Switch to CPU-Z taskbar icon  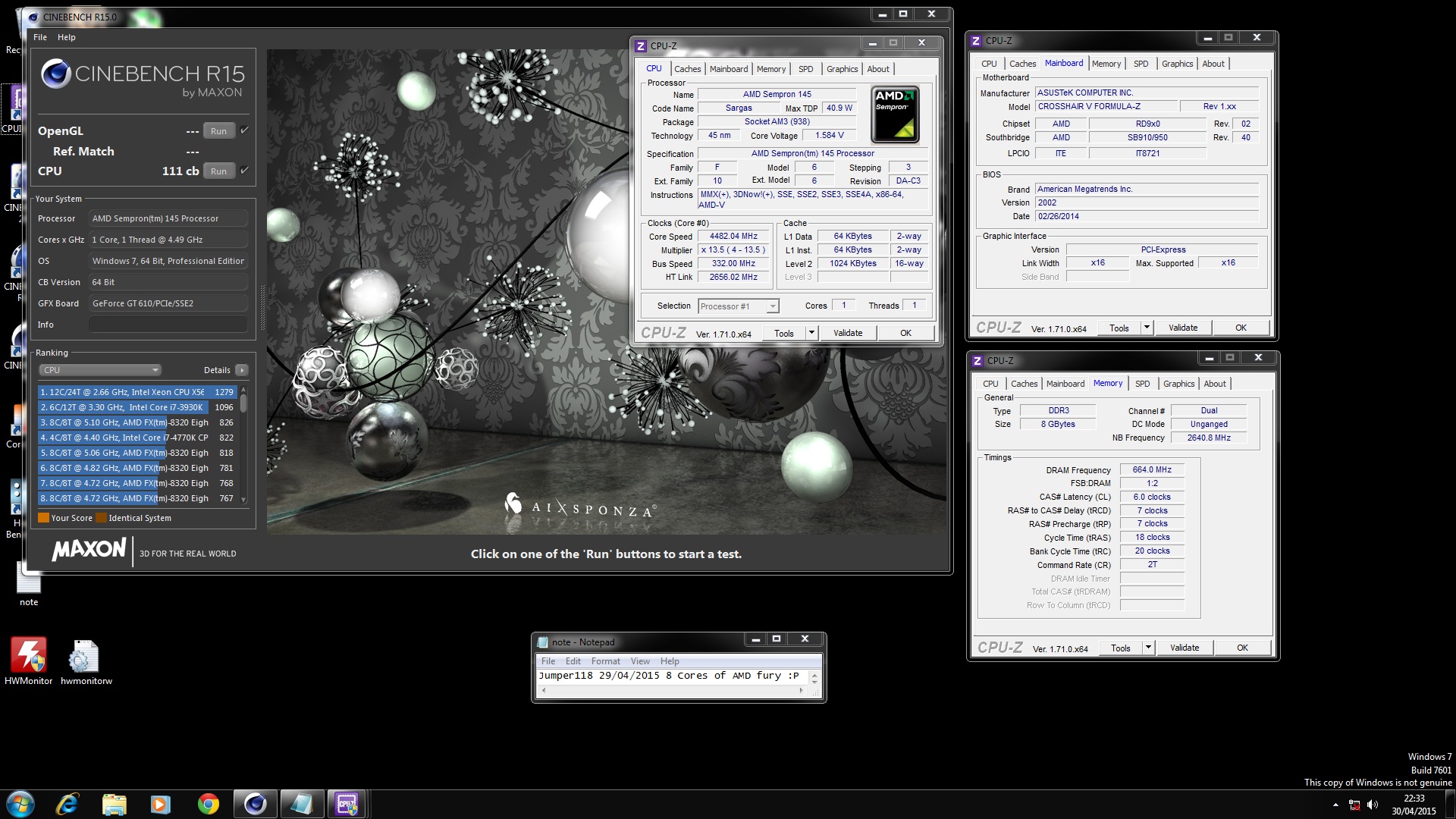click(x=347, y=804)
